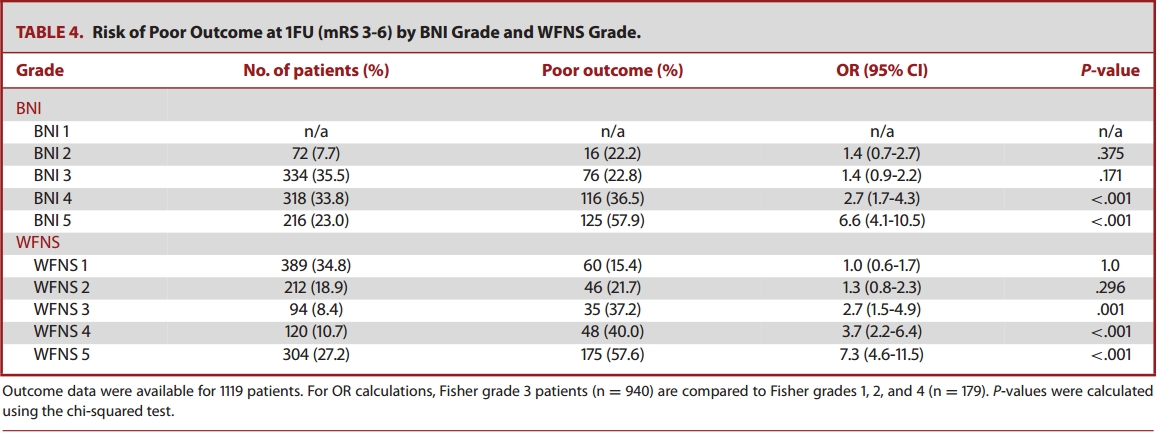The image size is (1157, 433).
Task: Click the BNI 5 row label
Action: tap(51, 220)
